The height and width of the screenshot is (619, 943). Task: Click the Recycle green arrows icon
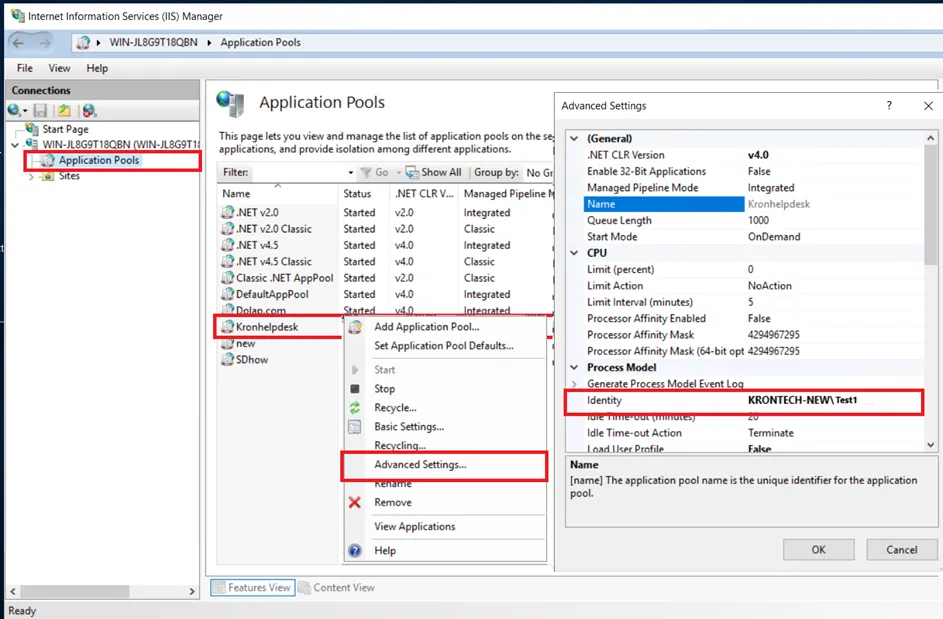[x=355, y=408]
